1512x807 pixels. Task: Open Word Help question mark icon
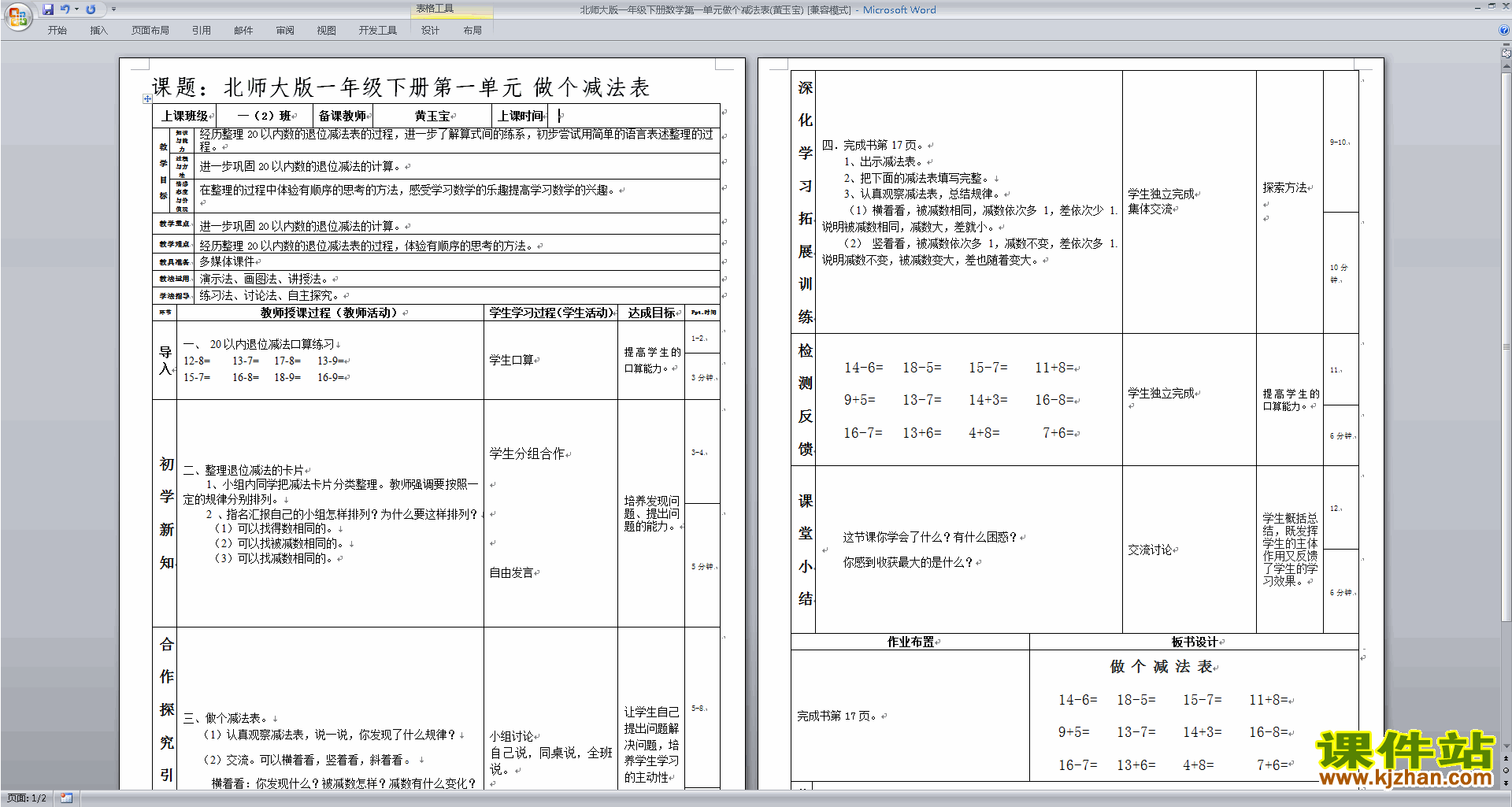click(1504, 30)
